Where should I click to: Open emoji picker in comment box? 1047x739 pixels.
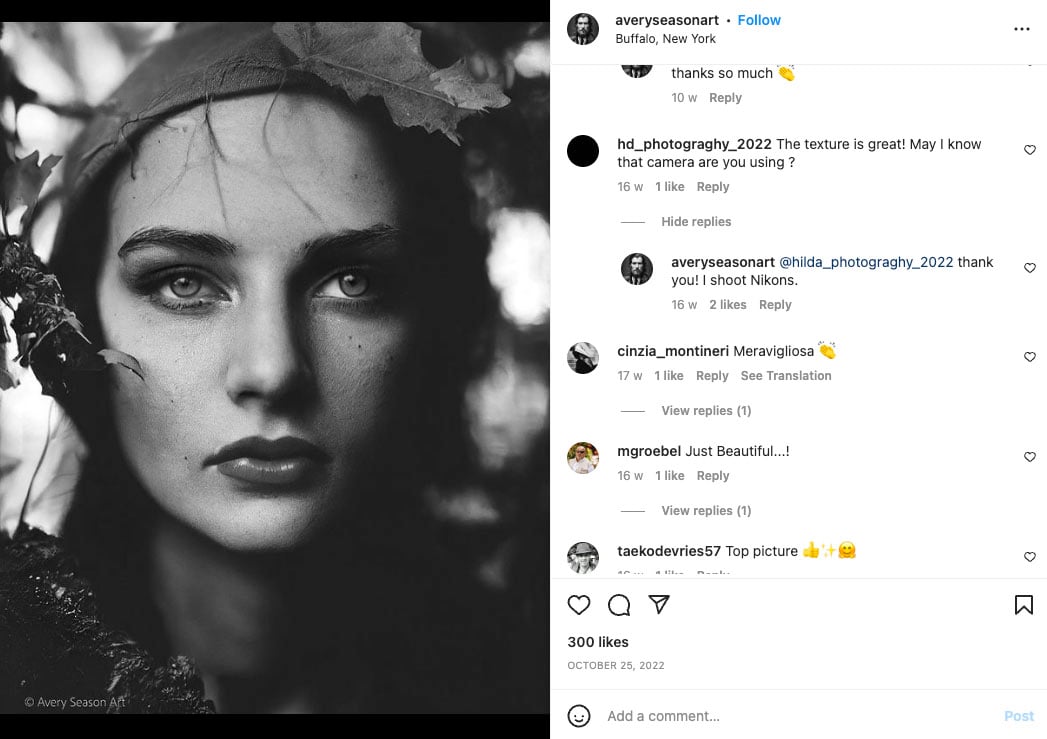[x=579, y=716]
